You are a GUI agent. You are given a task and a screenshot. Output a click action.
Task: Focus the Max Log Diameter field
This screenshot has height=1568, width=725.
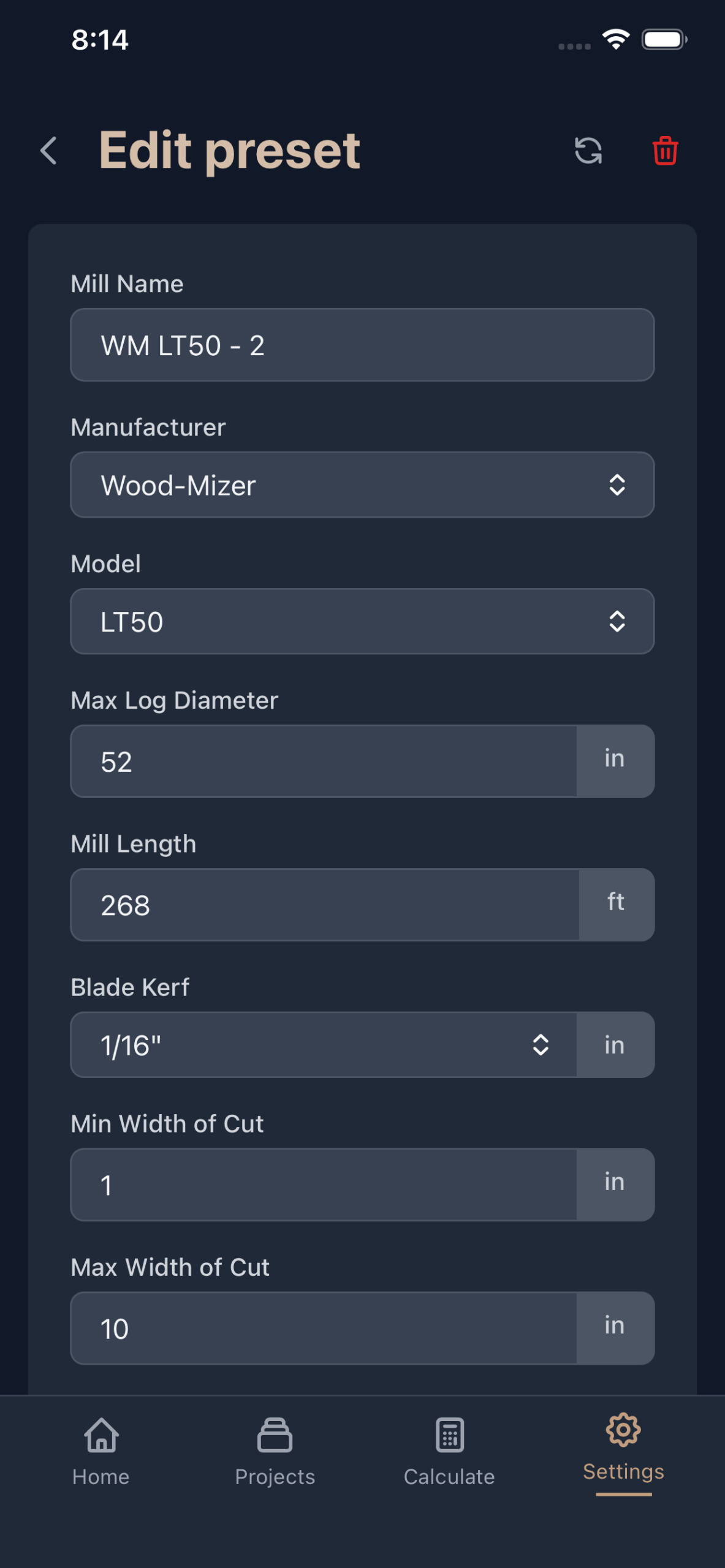point(324,762)
